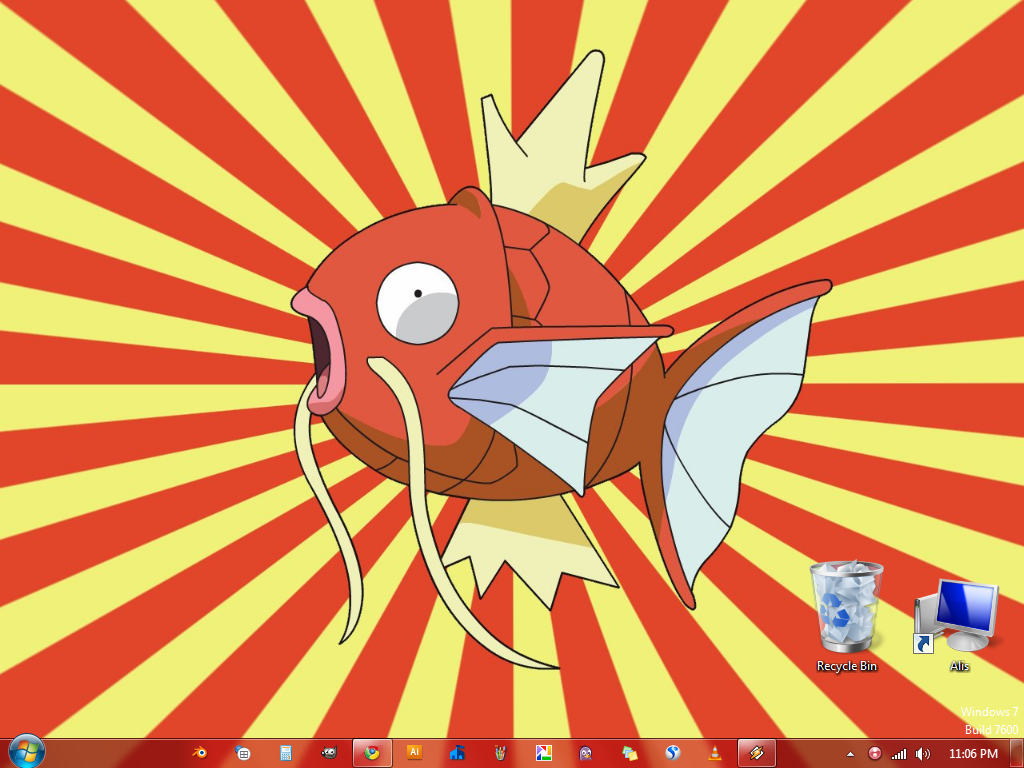Select the Recycle Bin desktop icon
Image resolution: width=1024 pixels, height=768 pixels.
[x=846, y=617]
